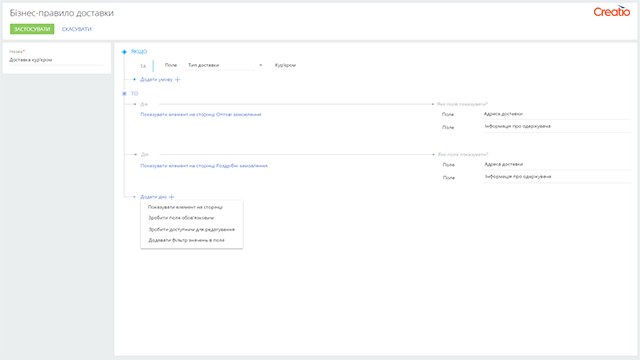This screenshot has width=640, height=360.
Task: Click the СКАСУВАТИ link
Action: pyautogui.click(x=77, y=29)
